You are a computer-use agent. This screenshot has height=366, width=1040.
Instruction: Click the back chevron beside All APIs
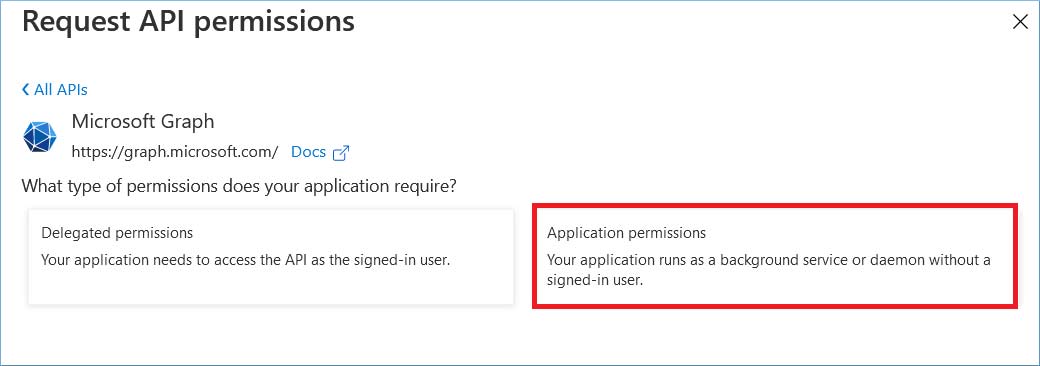click(x=25, y=89)
